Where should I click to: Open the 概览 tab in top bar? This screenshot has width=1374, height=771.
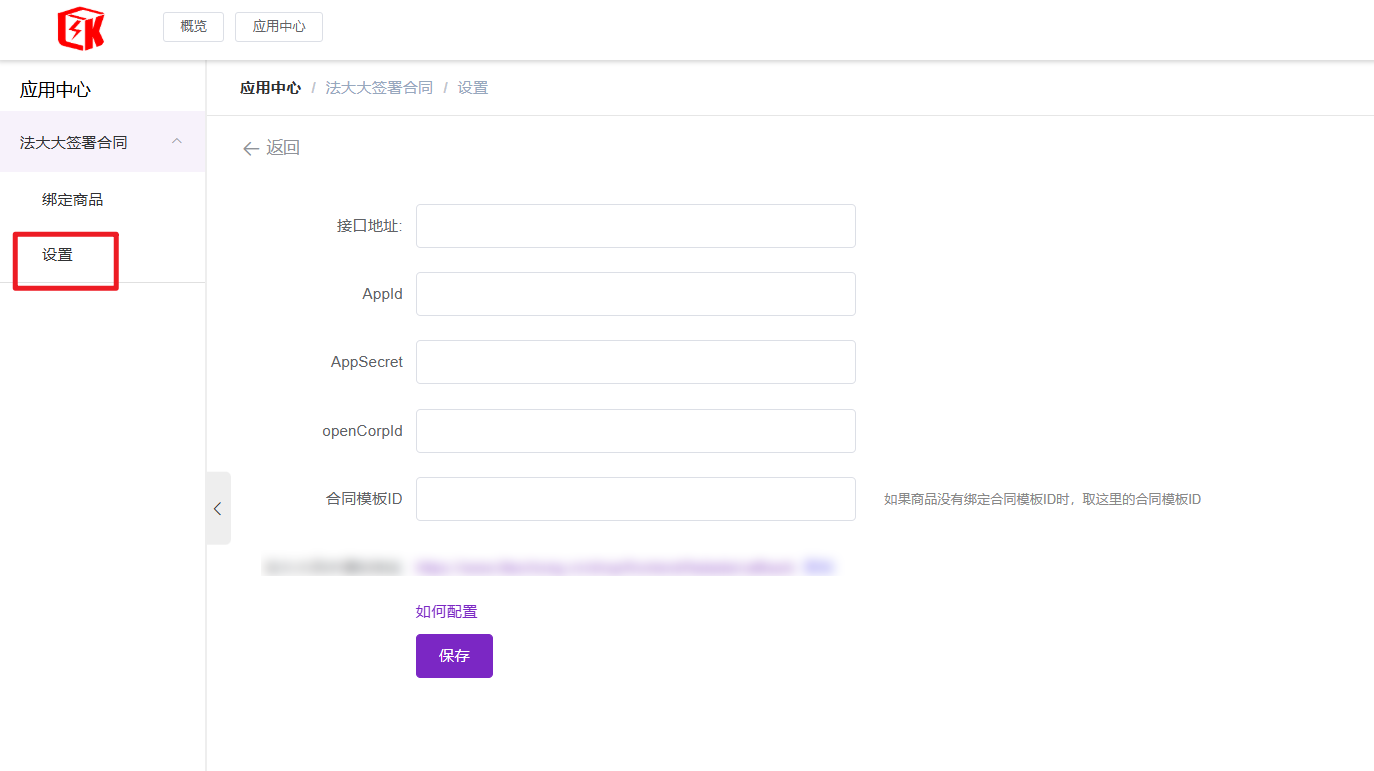tap(193, 27)
